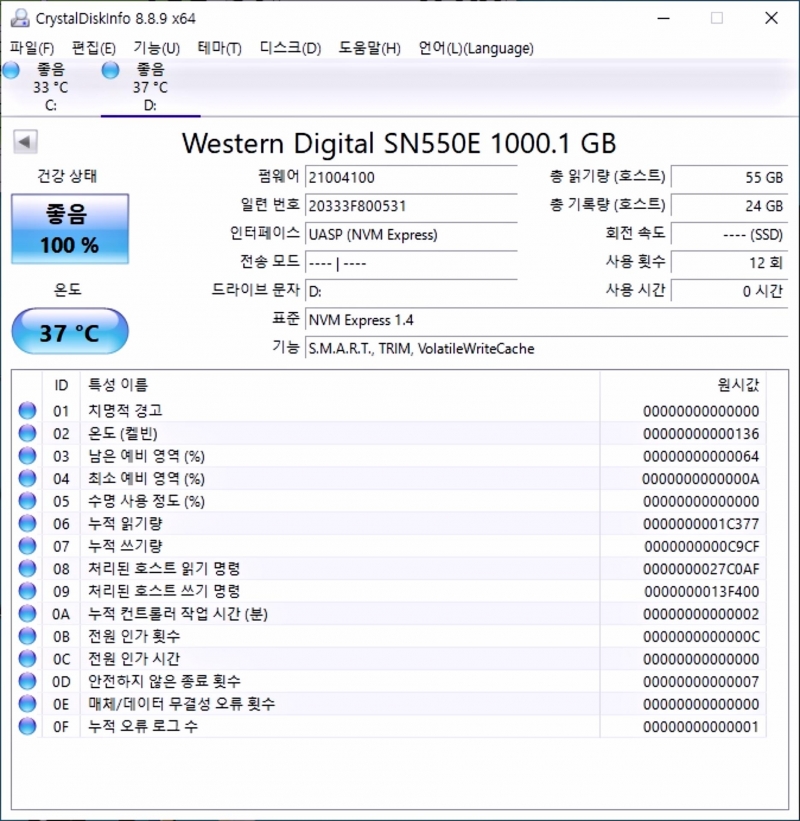Click raw value 000000000C9CF for cumulative writes
Image resolution: width=800 pixels, height=821 pixels.
[702, 546]
